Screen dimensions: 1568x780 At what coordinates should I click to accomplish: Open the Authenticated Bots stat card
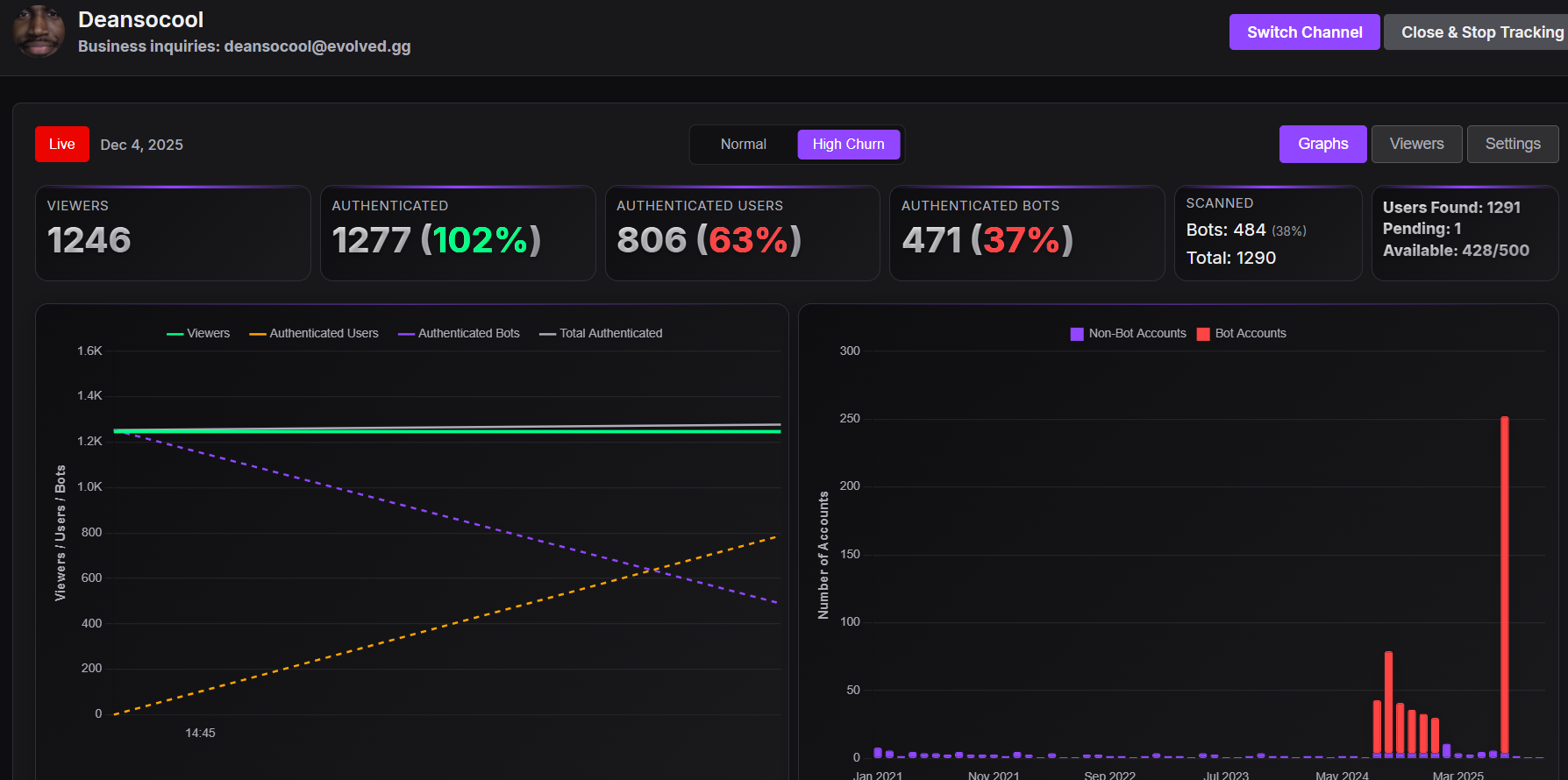tap(1027, 233)
